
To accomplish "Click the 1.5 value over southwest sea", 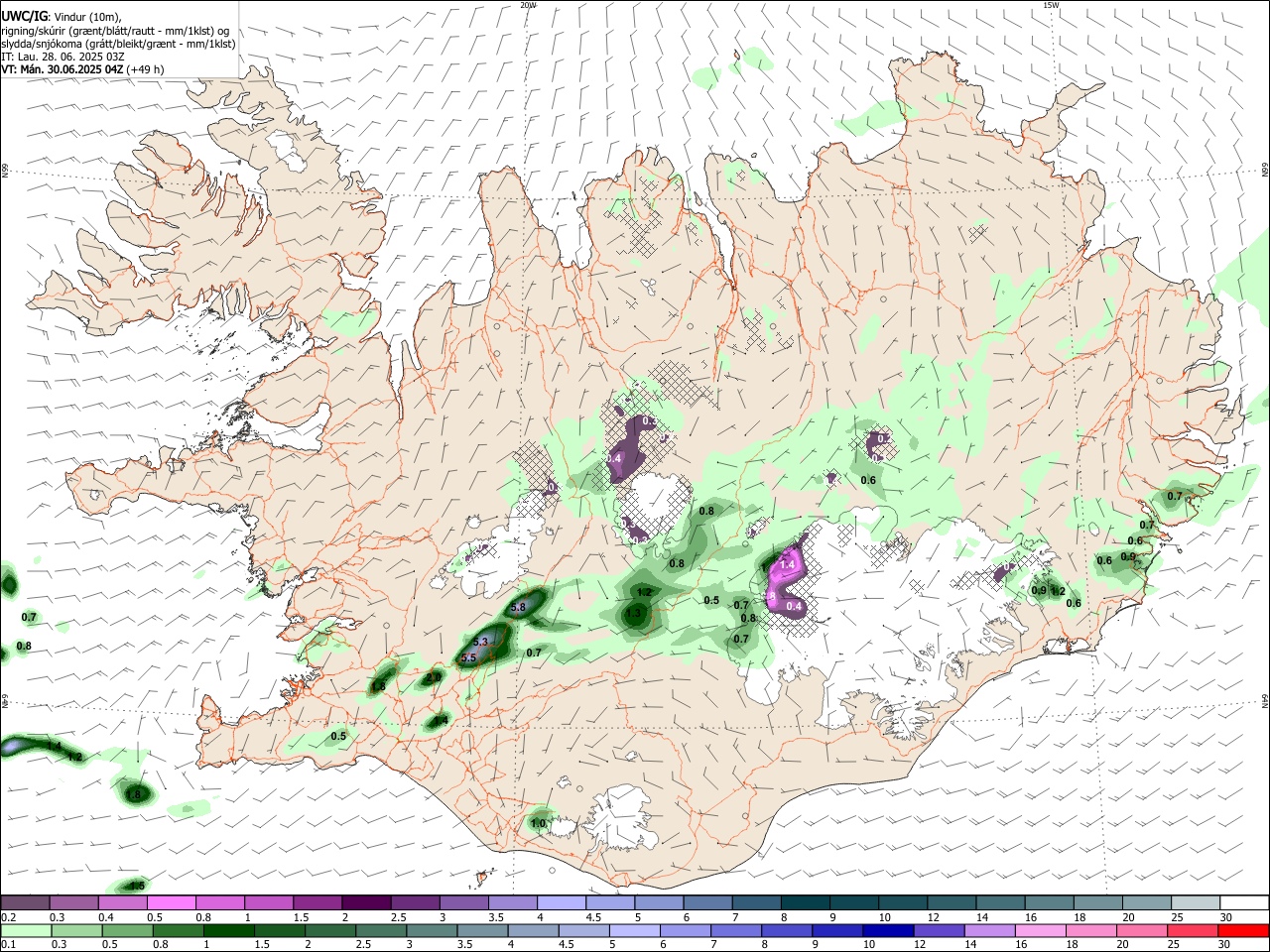I will [x=137, y=886].
